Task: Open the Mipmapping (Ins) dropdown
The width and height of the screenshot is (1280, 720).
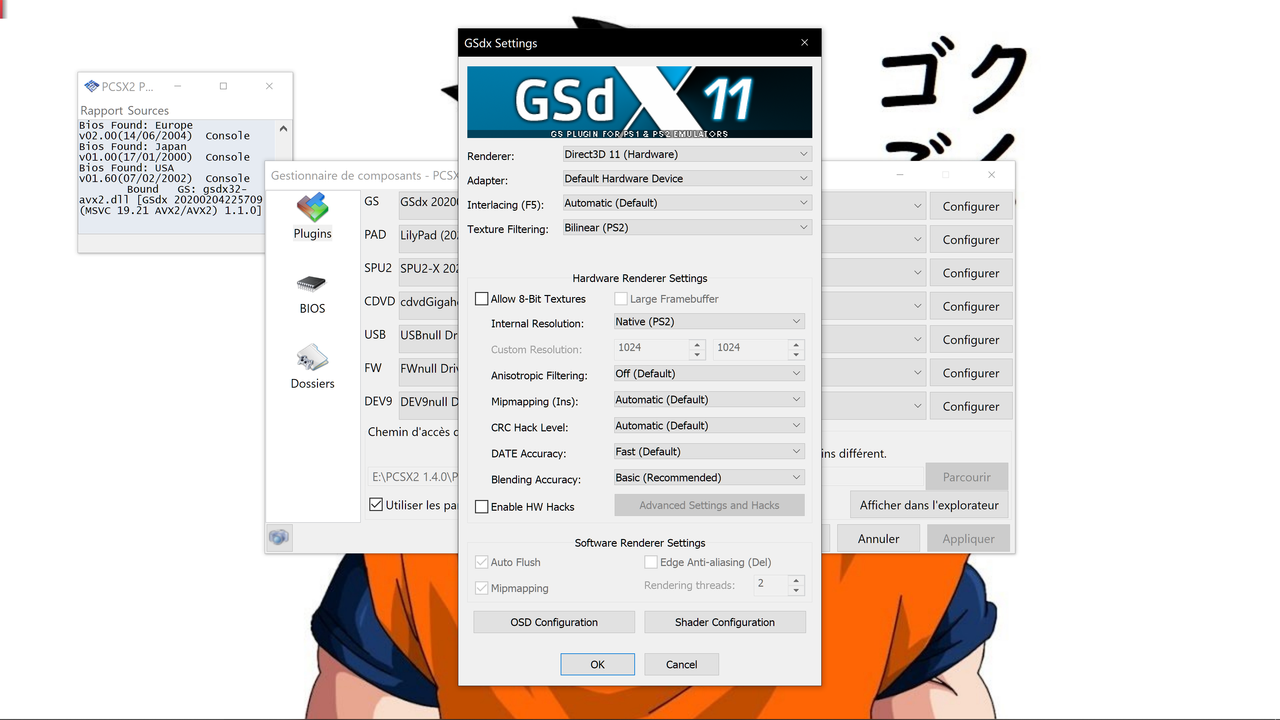Action: (709, 400)
